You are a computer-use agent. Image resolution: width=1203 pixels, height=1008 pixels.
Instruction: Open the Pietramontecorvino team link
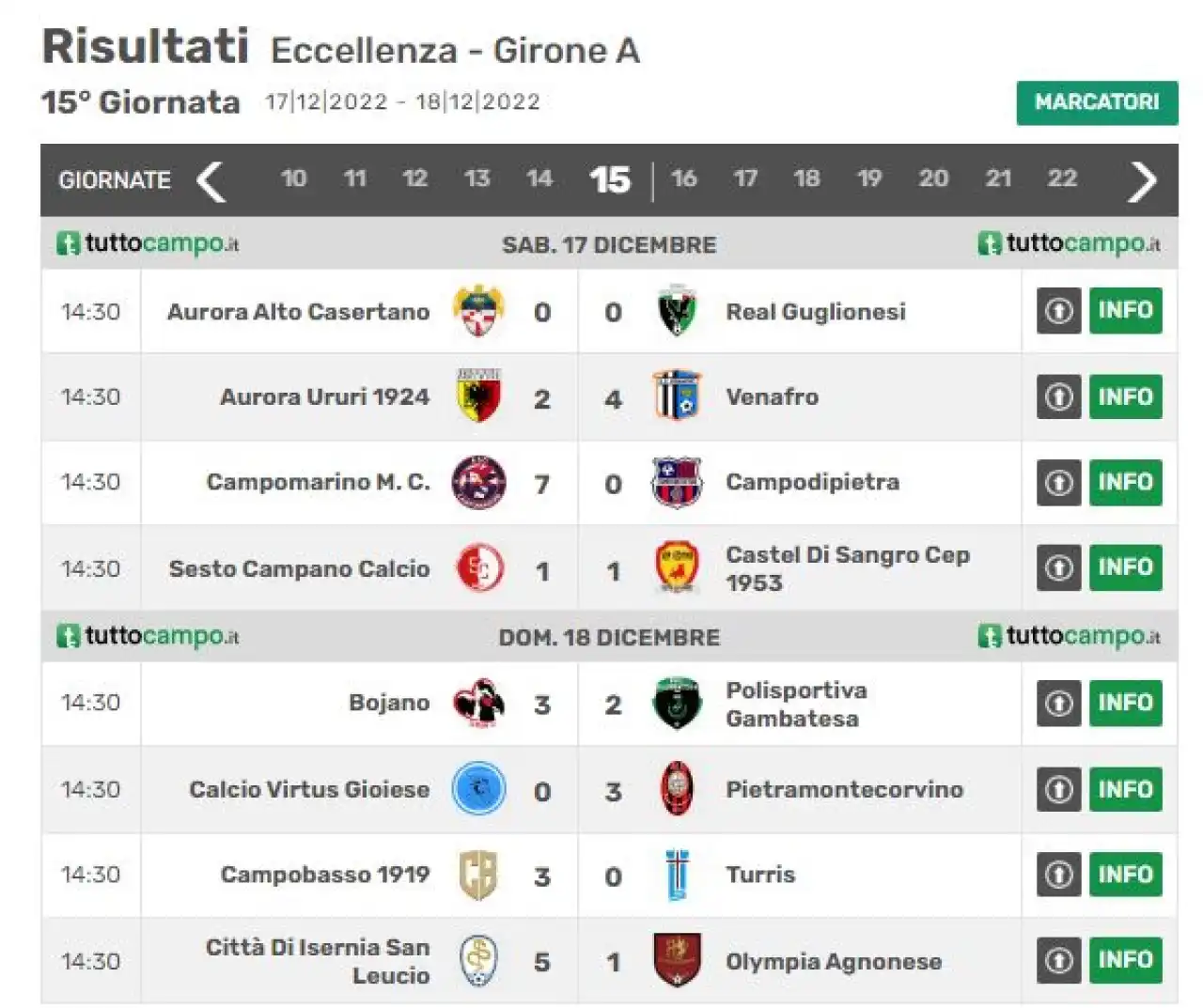(844, 789)
